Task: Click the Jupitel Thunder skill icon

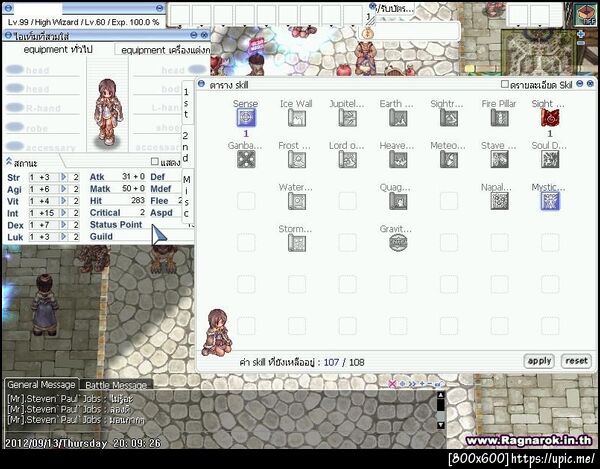Action: tap(347, 117)
